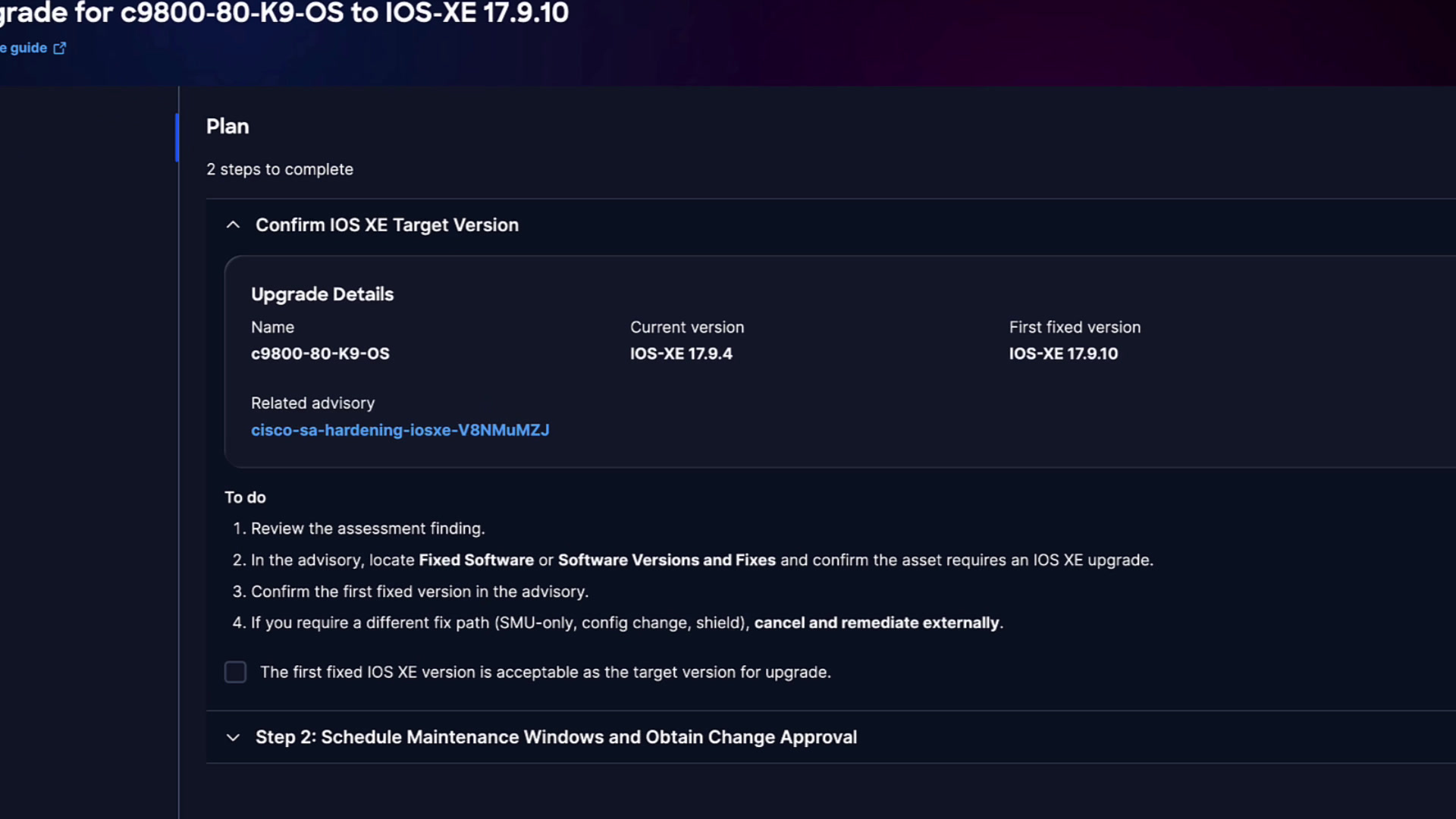Select the Confirm IOS XE Target Version heading
This screenshot has height=819, width=1456.
[x=387, y=225]
